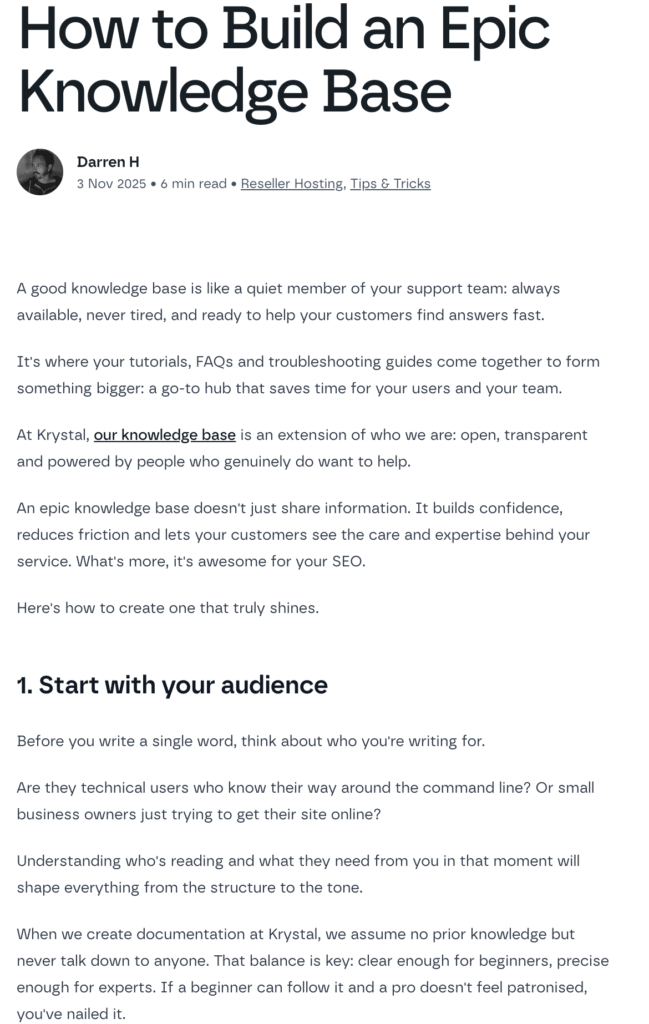649x1024 pixels.
Task: Click the sentence "it's awesome for your SEO"
Action: coord(265,561)
